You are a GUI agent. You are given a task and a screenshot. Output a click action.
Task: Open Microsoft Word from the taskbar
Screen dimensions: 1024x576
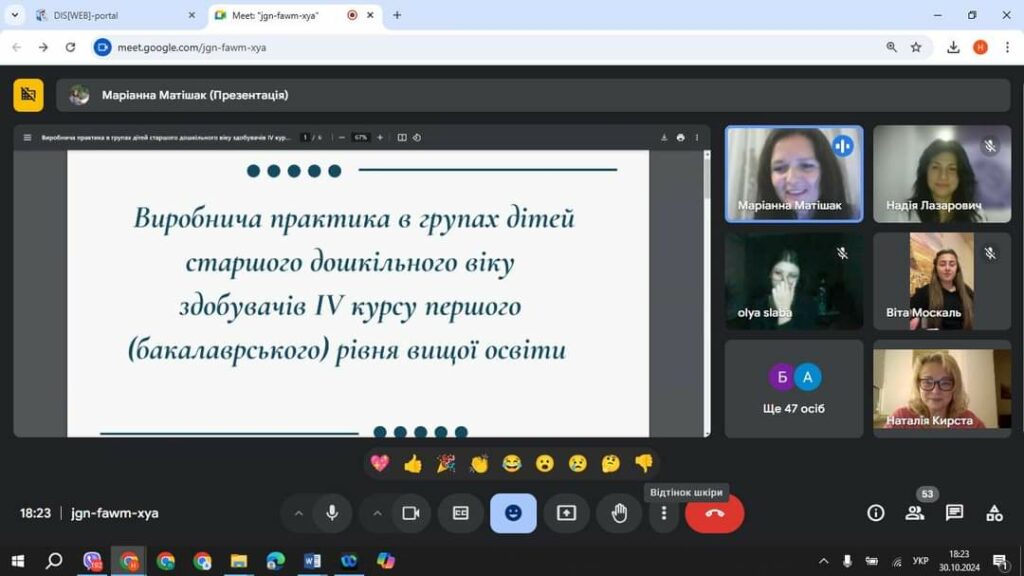pyautogui.click(x=312, y=561)
